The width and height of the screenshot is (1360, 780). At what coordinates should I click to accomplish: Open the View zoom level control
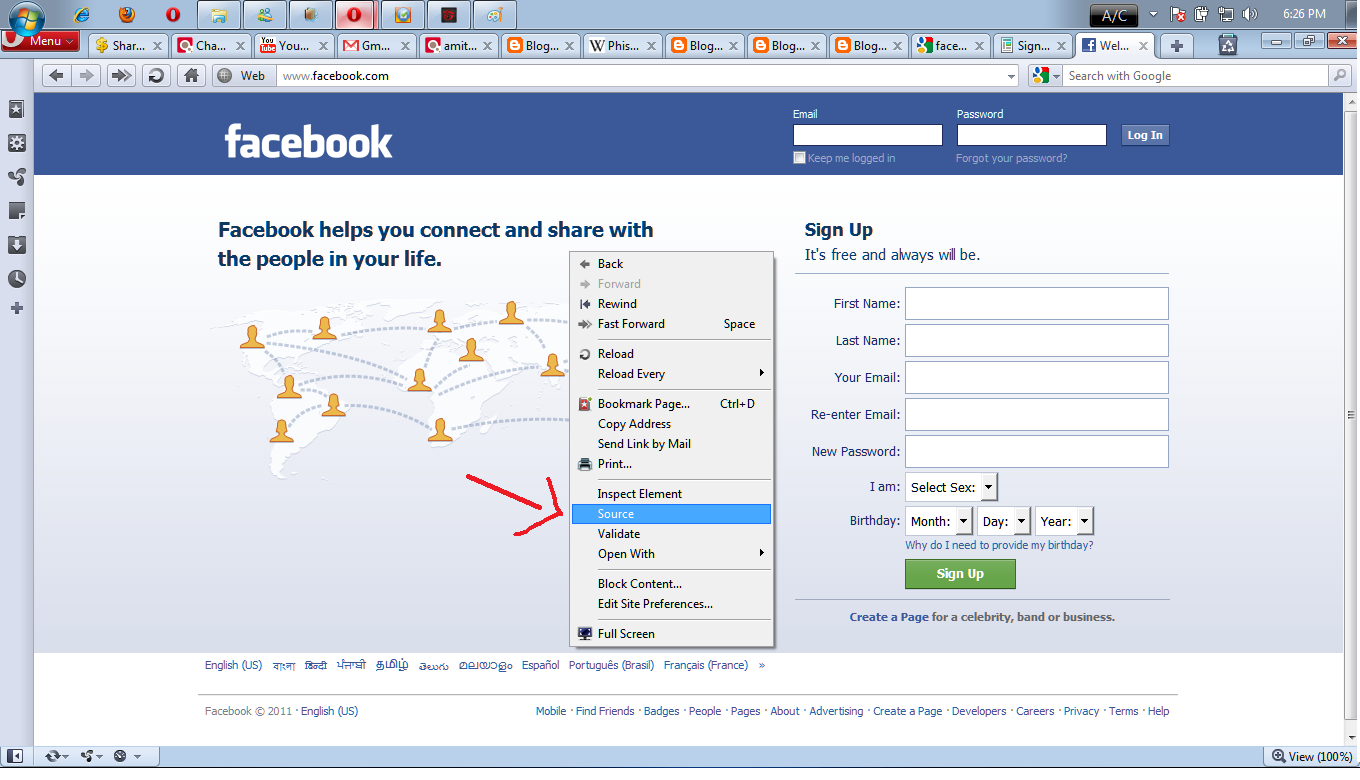pos(1312,757)
